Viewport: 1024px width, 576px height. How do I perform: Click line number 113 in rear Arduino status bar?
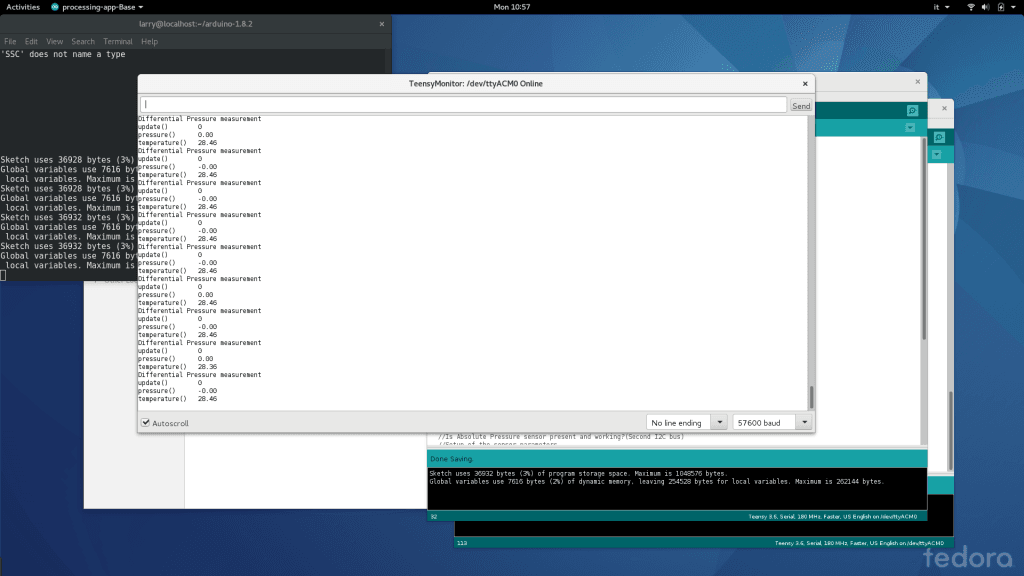[462, 543]
